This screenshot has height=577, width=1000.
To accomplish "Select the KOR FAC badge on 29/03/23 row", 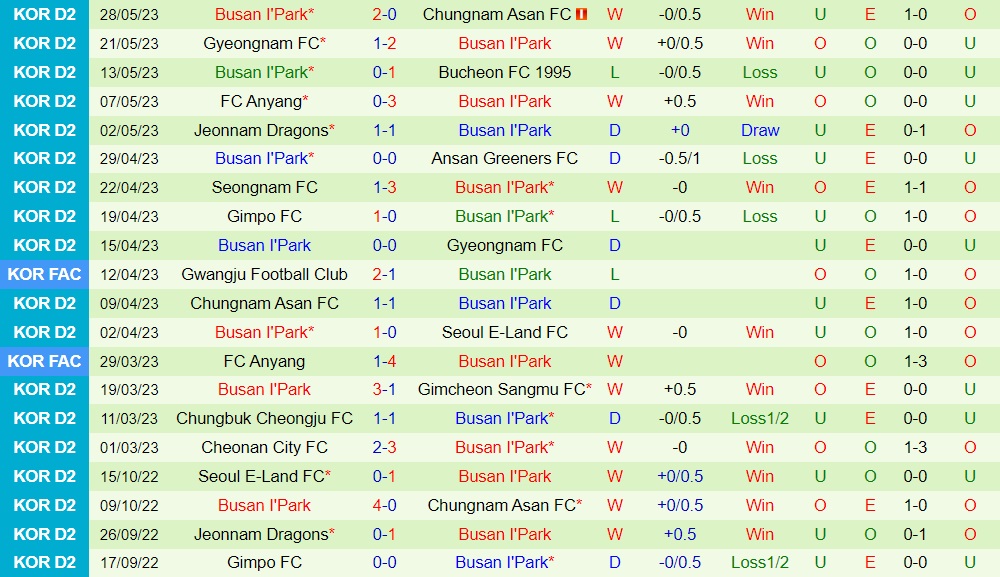I will [x=45, y=361].
